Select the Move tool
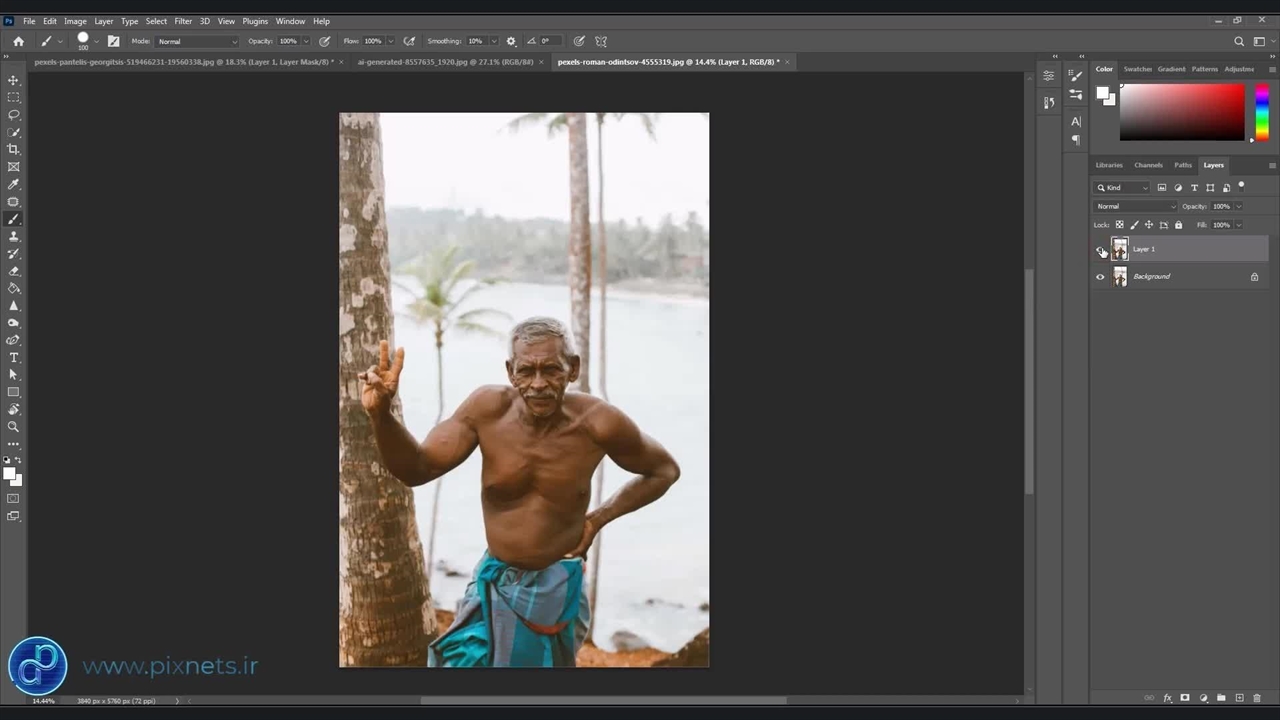Image resolution: width=1280 pixels, height=720 pixels. [13, 80]
